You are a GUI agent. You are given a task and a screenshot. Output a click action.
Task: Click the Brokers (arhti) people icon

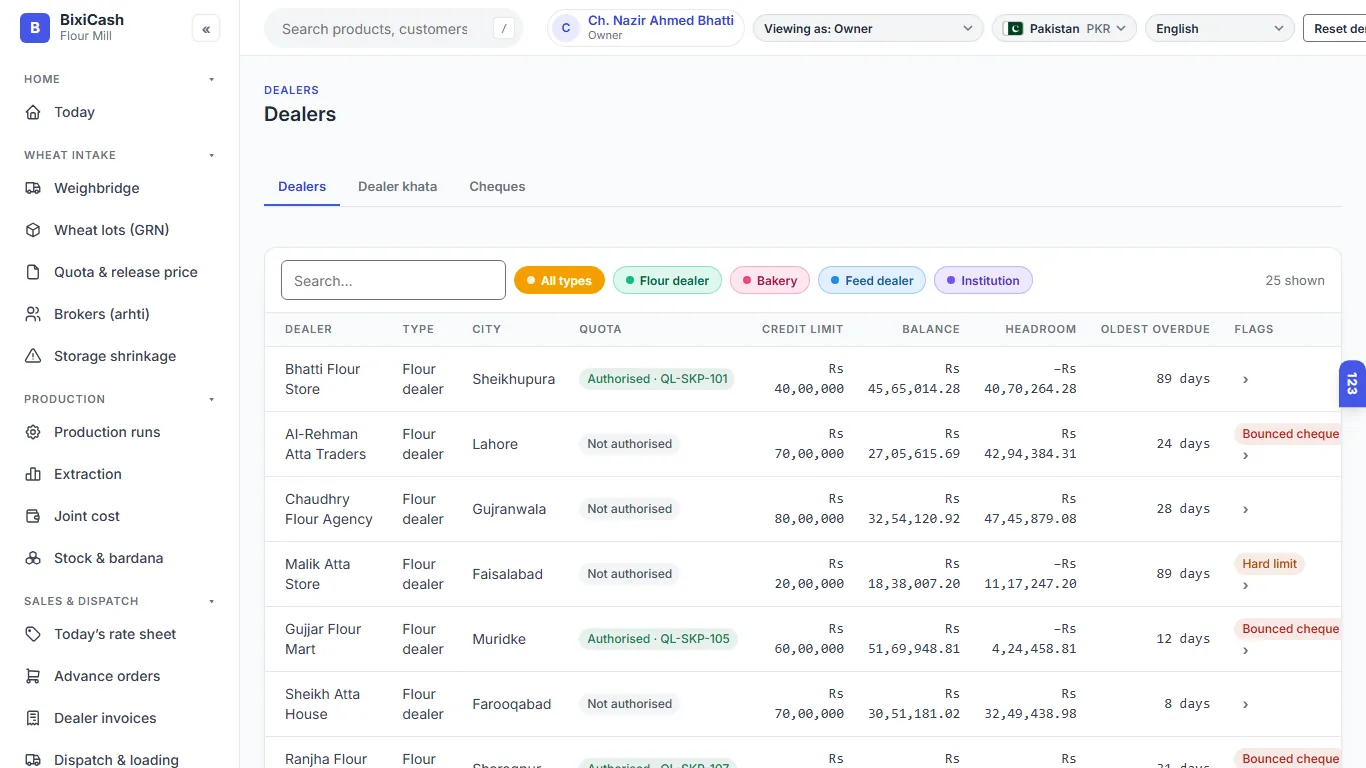(x=33, y=314)
